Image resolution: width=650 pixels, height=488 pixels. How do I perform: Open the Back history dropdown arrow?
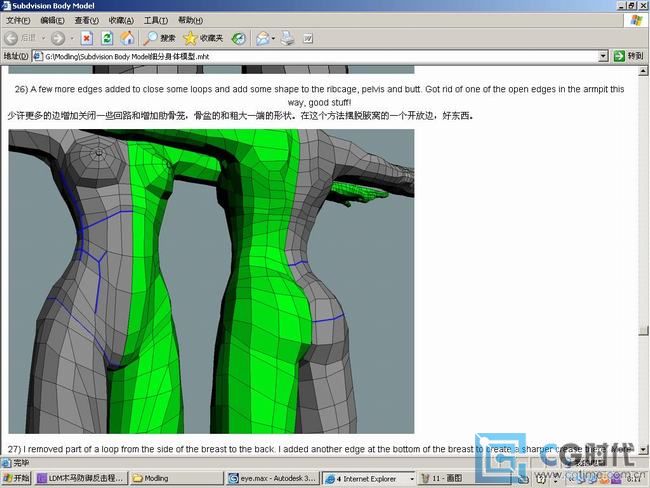coord(43,39)
